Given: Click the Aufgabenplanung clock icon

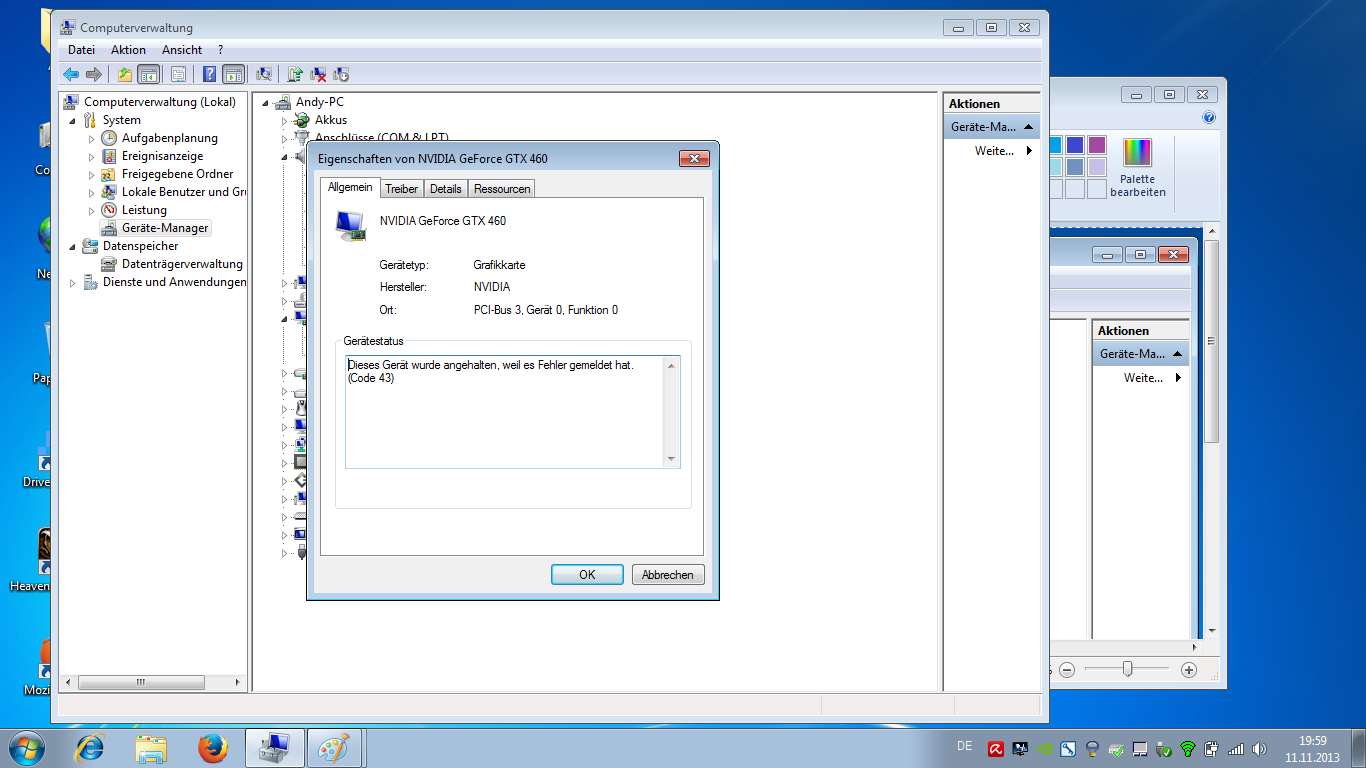Looking at the screenshot, I should tap(109, 138).
